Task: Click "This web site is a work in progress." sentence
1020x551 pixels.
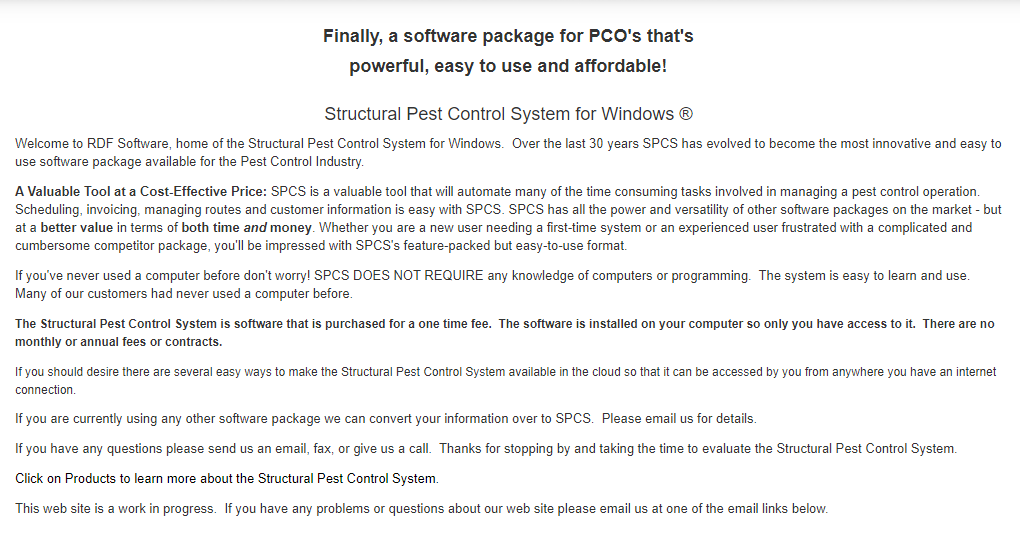Action: pos(115,509)
